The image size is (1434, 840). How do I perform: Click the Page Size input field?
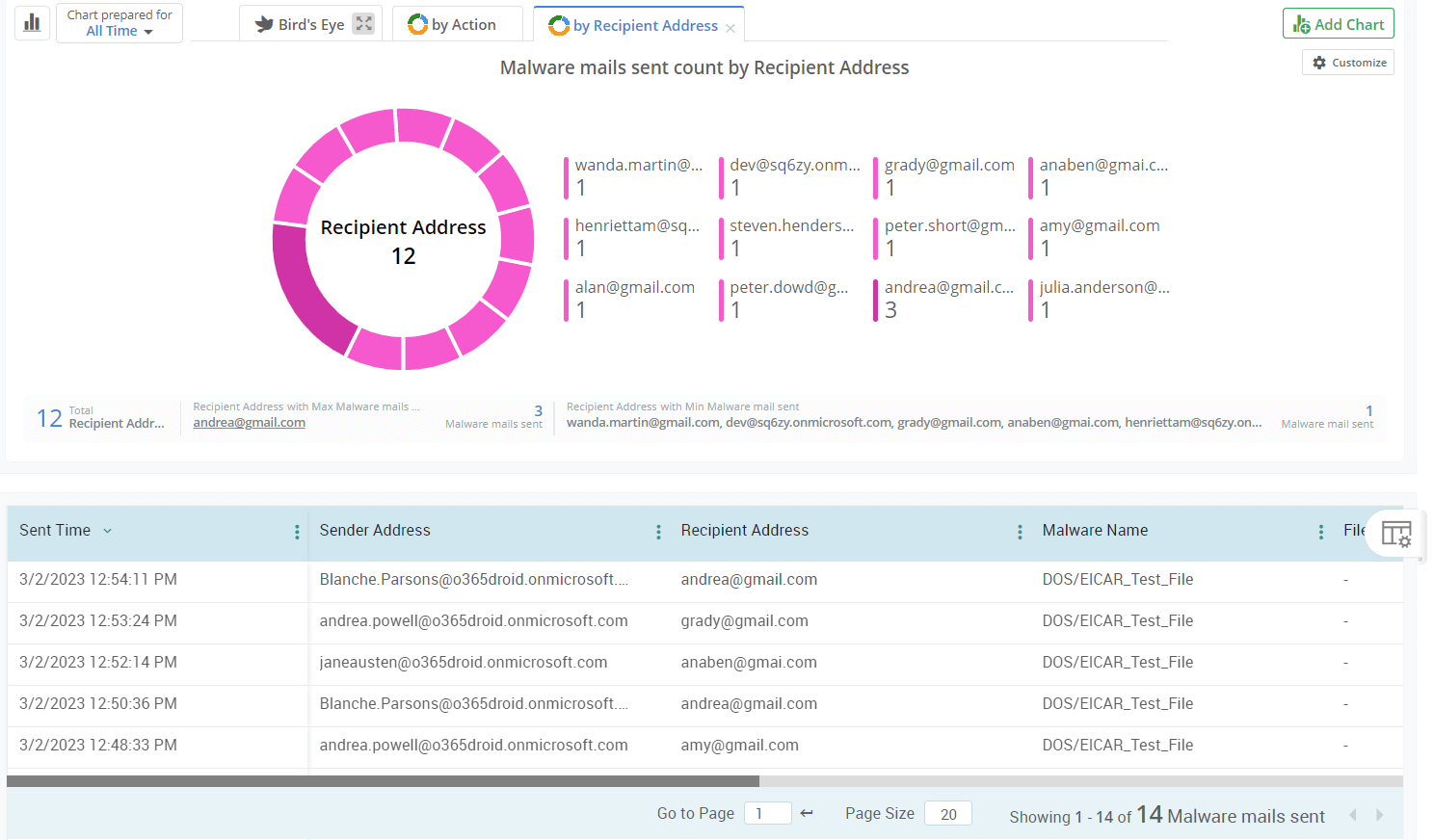pyautogui.click(x=948, y=814)
